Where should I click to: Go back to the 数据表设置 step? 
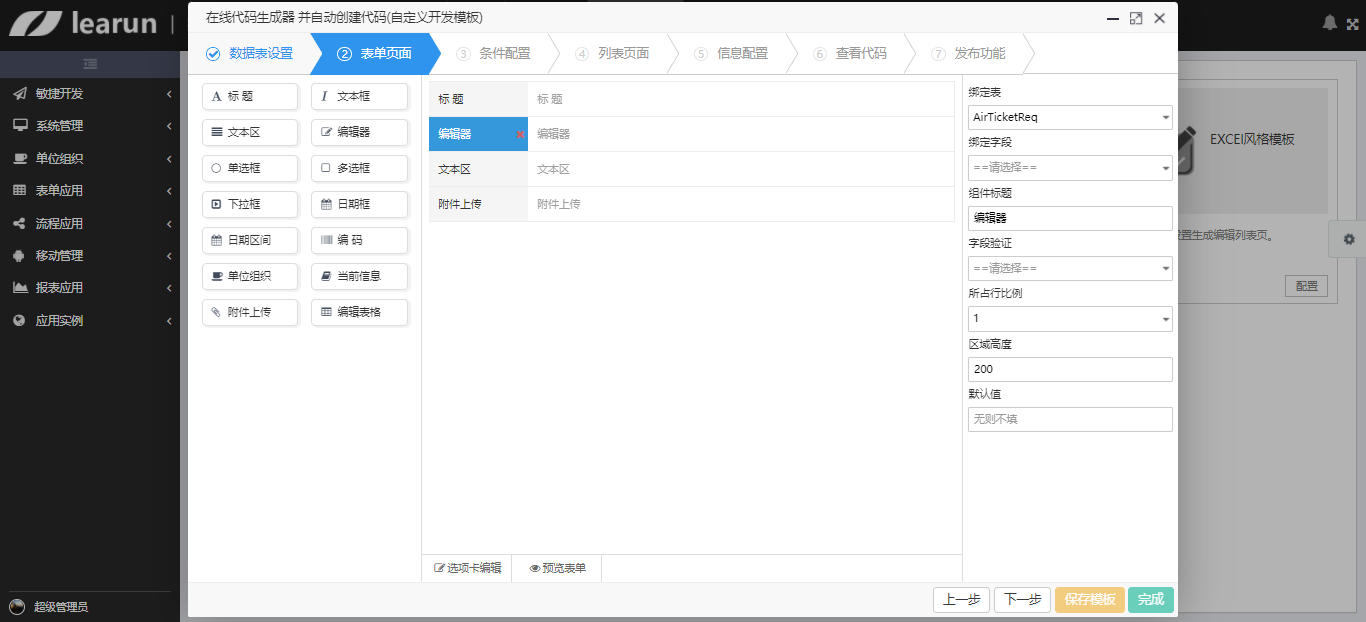point(258,54)
